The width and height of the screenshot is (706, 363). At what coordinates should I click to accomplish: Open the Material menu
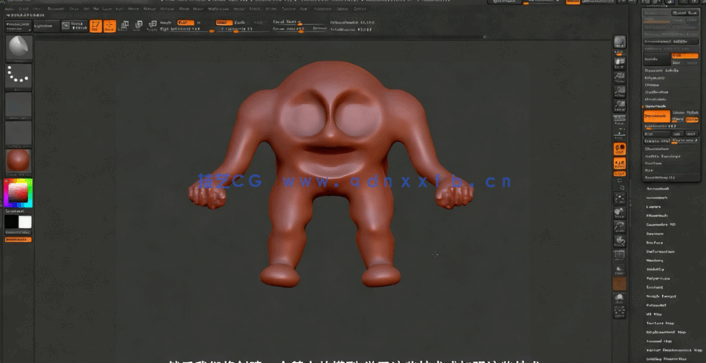(x=167, y=9)
